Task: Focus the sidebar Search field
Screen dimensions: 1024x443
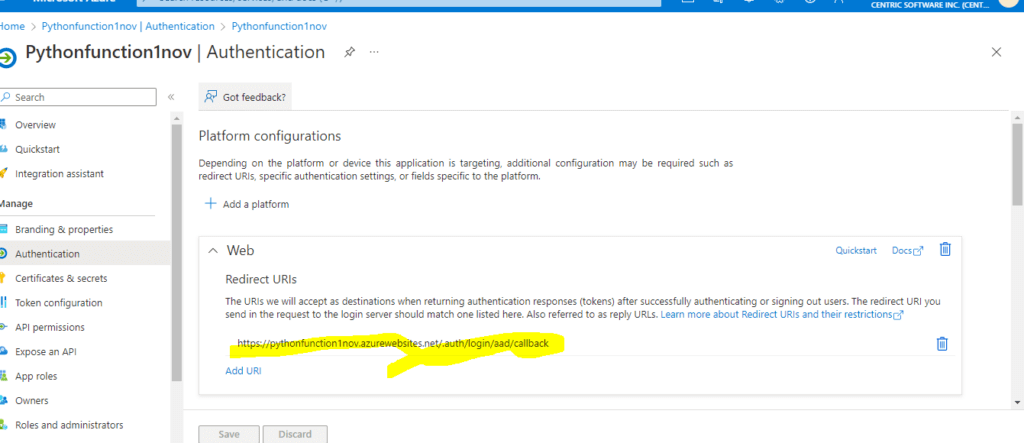Action: 78,97
